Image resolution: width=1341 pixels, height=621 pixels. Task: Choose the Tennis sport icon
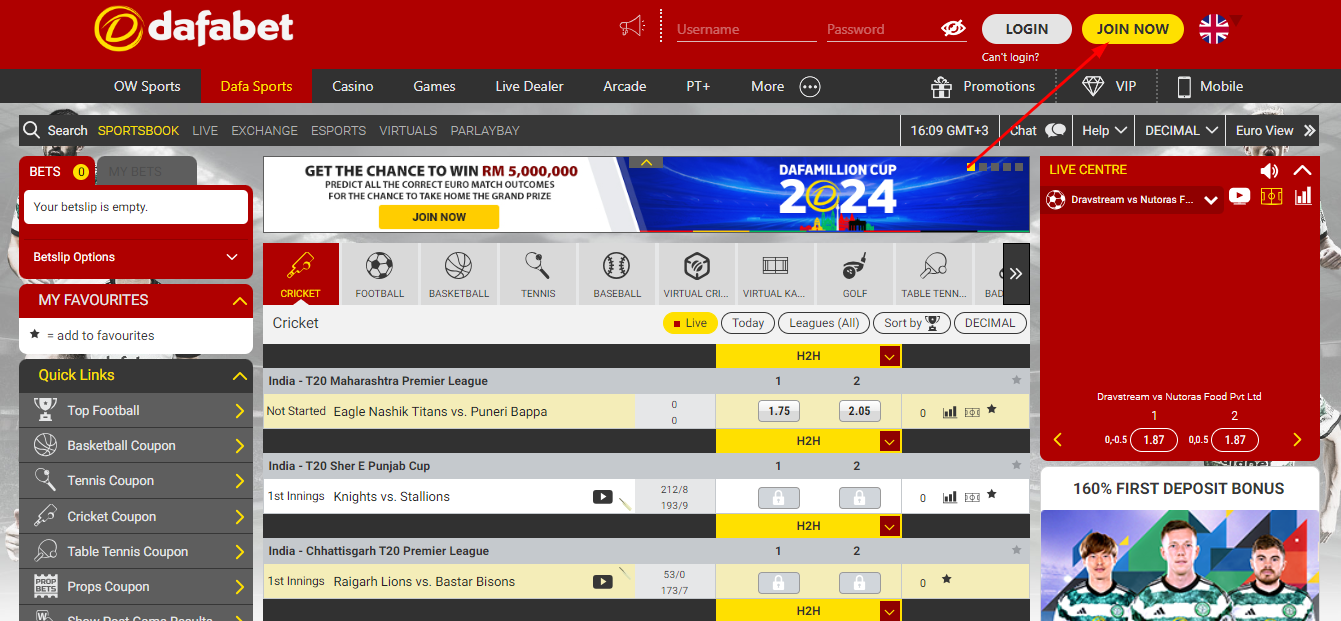538,273
